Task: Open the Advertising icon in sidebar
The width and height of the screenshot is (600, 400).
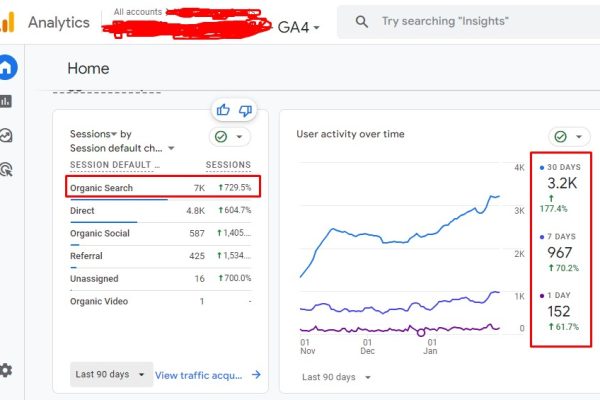Action: point(6,169)
